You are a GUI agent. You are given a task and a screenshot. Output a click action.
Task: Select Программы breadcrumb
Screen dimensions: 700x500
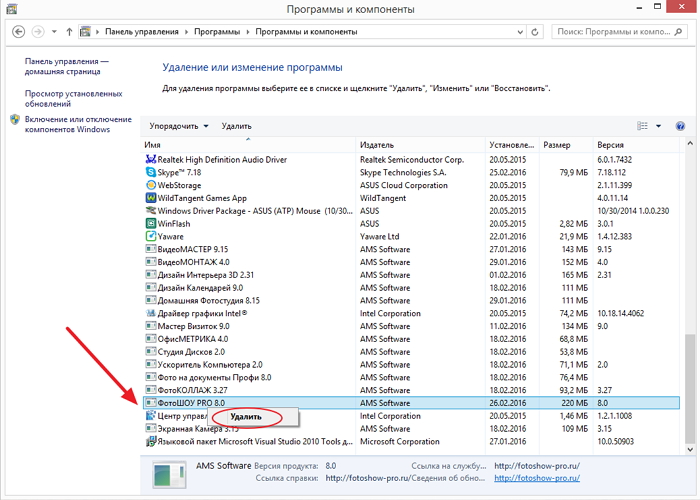217,32
